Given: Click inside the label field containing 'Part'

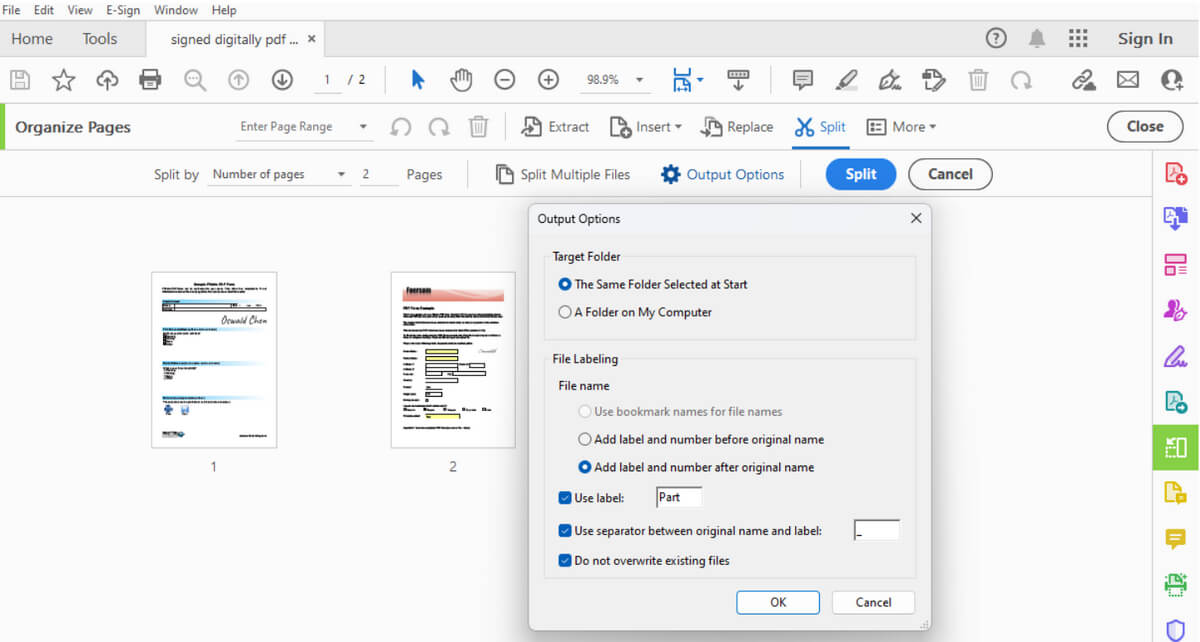Looking at the screenshot, I should (679, 497).
